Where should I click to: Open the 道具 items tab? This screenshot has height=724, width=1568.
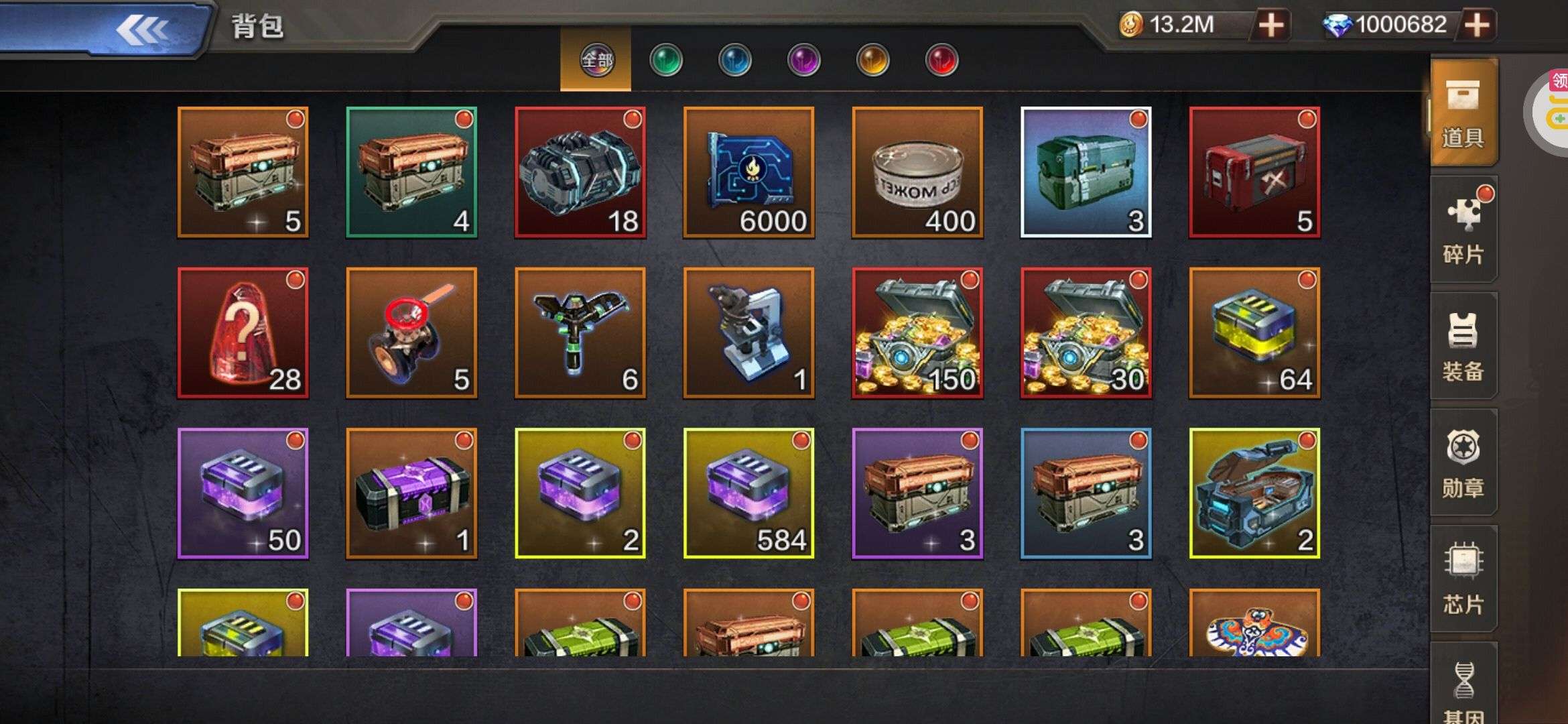pyautogui.click(x=1463, y=113)
